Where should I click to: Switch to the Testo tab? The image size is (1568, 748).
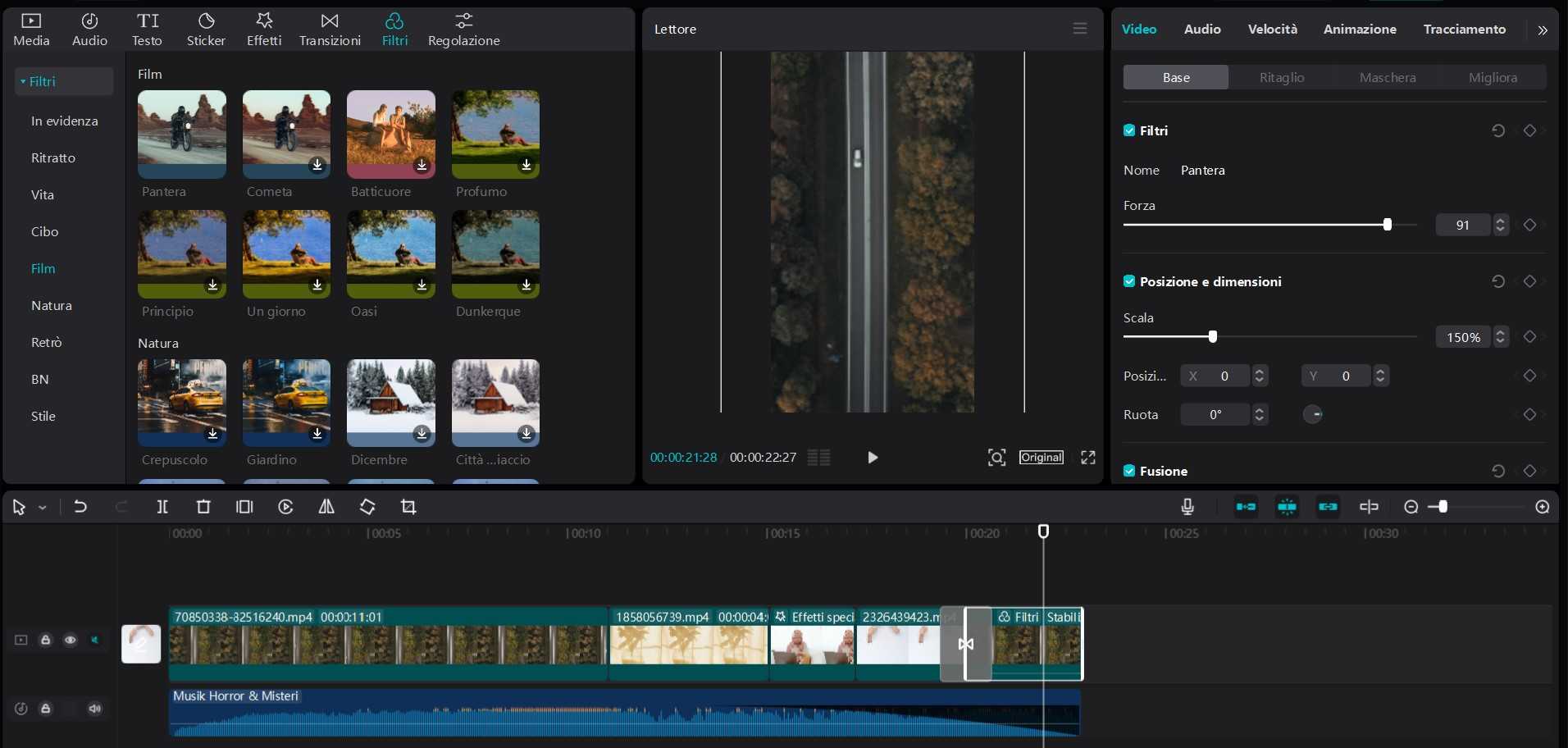click(147, 30)
